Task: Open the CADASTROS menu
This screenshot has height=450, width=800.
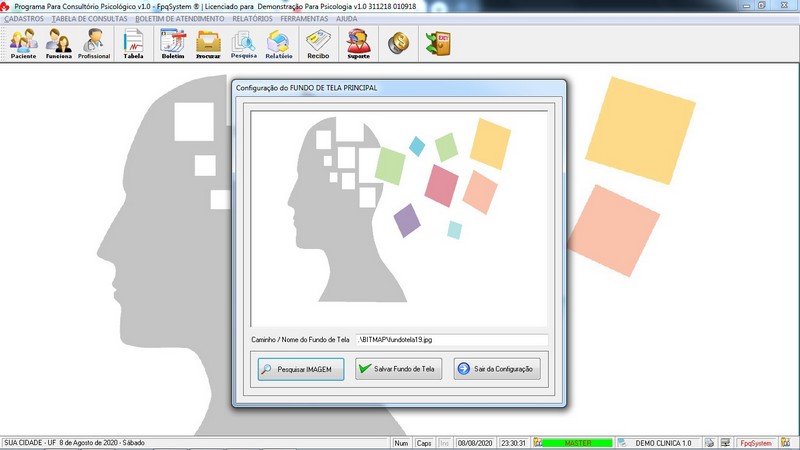Action: tap(24, 19)
